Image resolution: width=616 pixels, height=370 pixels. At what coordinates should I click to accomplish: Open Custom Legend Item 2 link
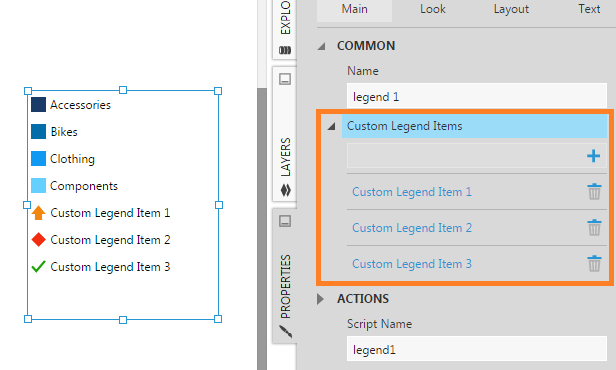click(x=412, y=228)
